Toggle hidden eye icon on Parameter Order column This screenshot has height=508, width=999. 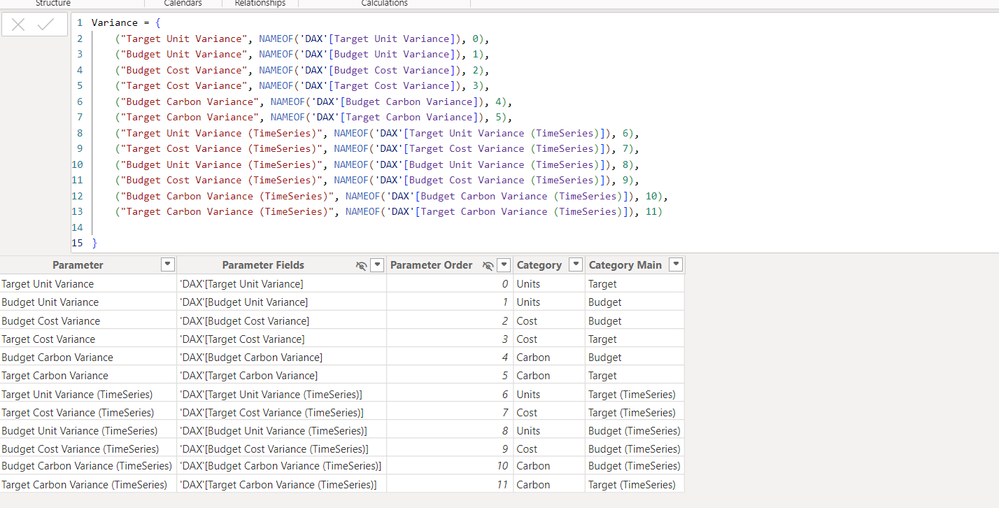pyautogui.click(x=488, y=265)
